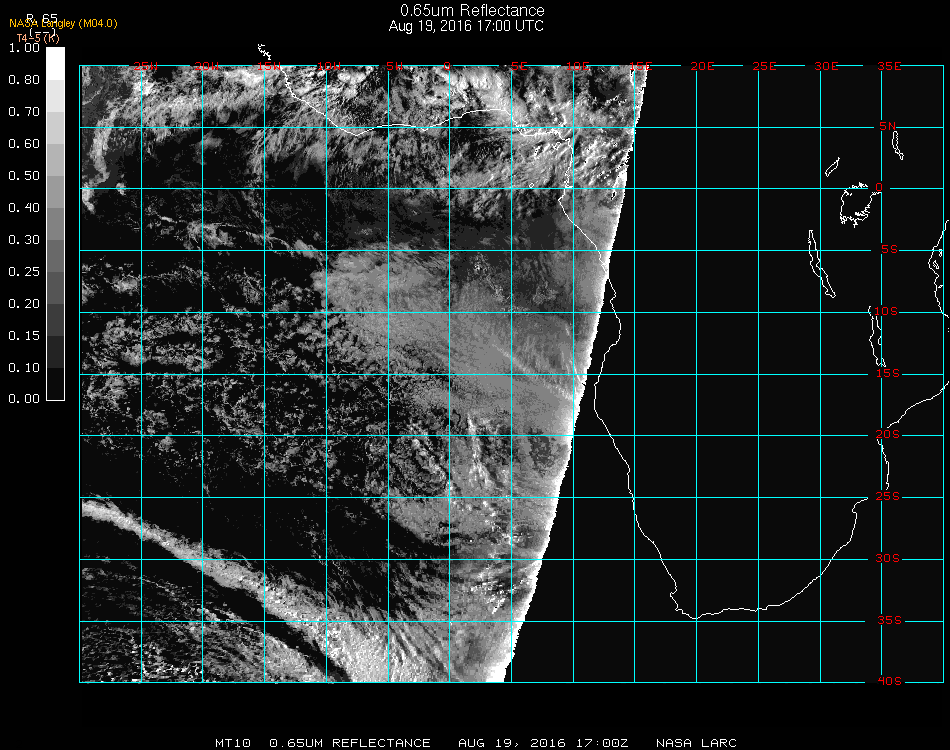Click the "20S" latitude label
The image size is (950, 750).
888,435
